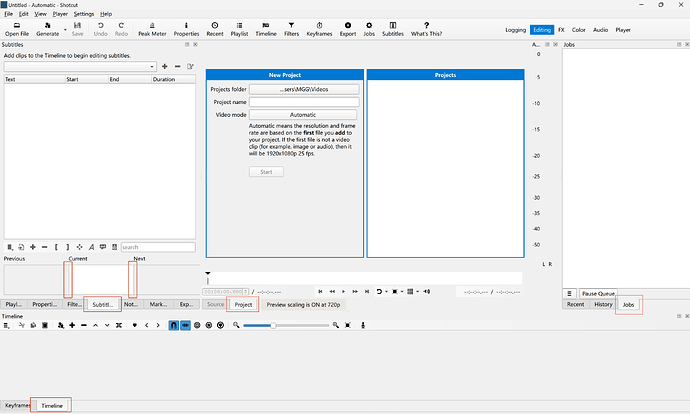Open the Subtitles toolbar icon
Screen dimensions: 690x414
pyautogui.click(x=393, y=29)
